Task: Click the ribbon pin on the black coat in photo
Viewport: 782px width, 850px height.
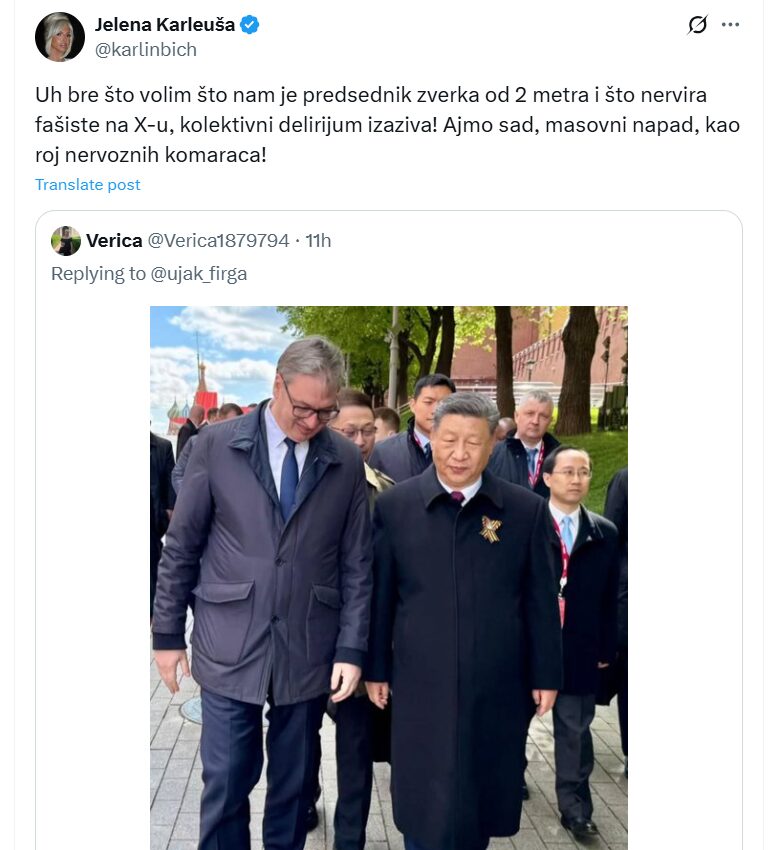Action: (490, 530)
